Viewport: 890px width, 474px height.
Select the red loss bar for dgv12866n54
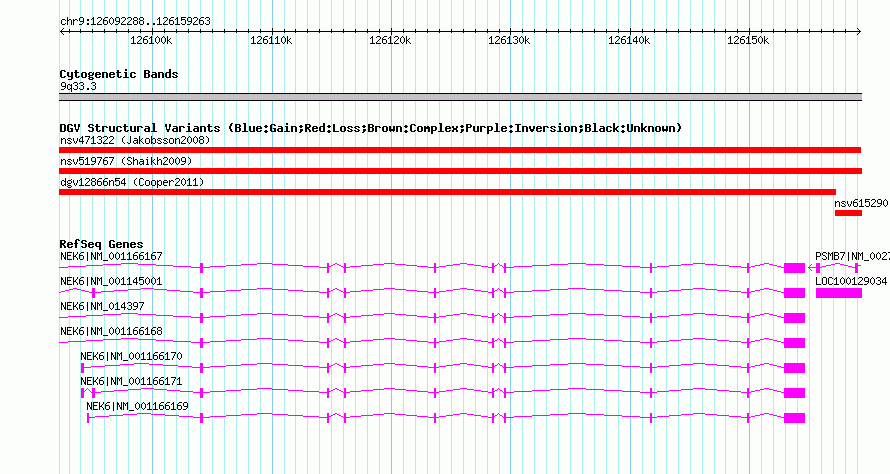coord(447,192)
